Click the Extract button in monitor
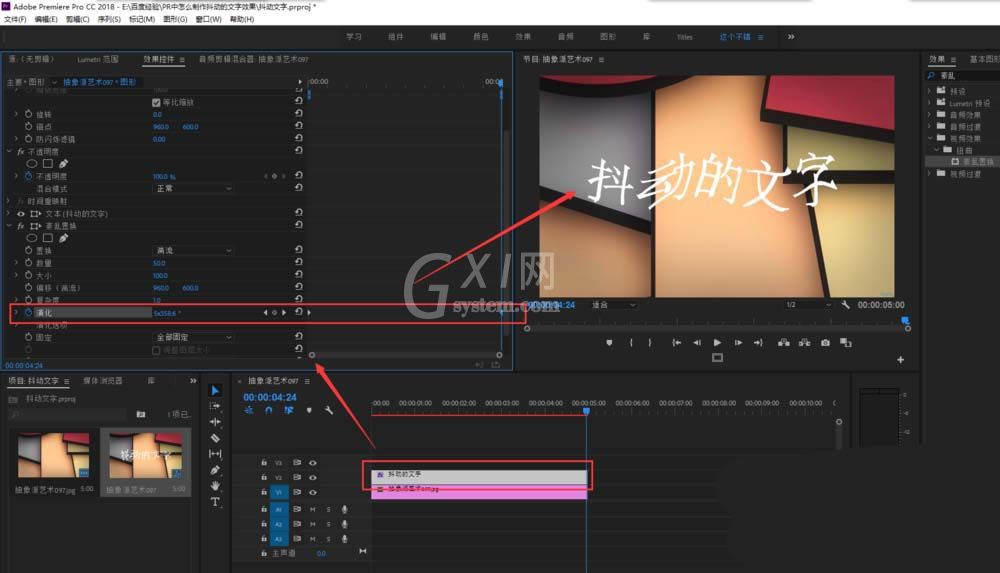 click(804, 343)
